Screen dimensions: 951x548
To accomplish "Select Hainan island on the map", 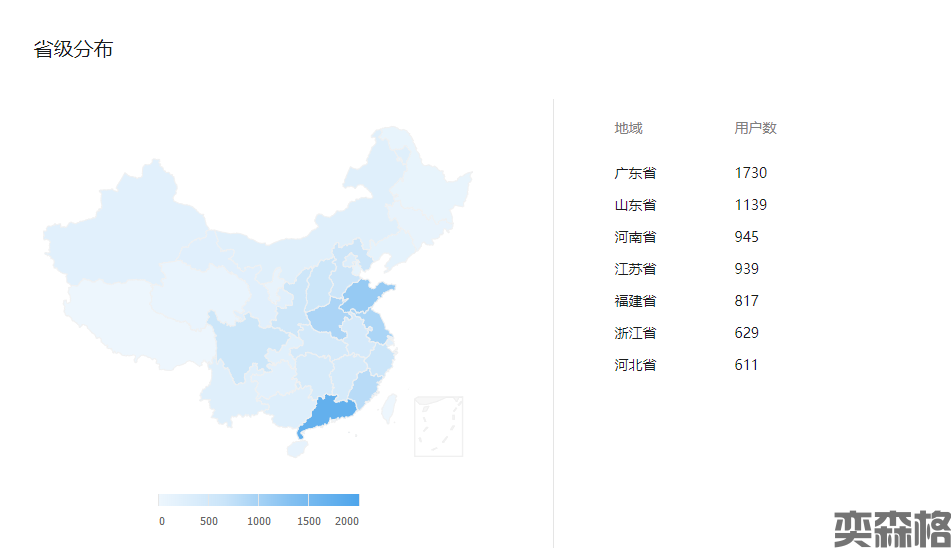I will pyautogui.click(x=296, y=449).
